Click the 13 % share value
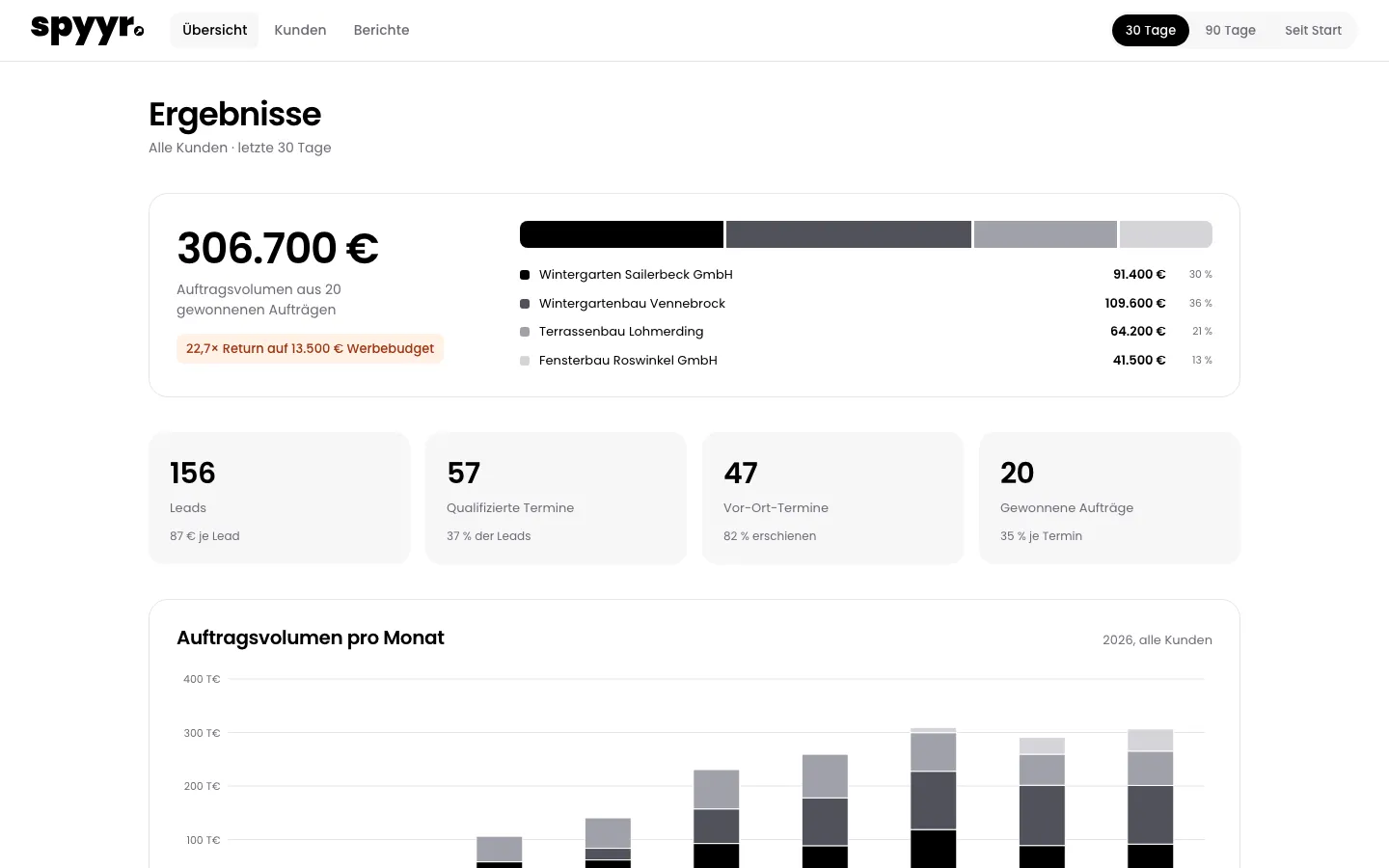The image size is (1389, 868). click(1202, 361)
